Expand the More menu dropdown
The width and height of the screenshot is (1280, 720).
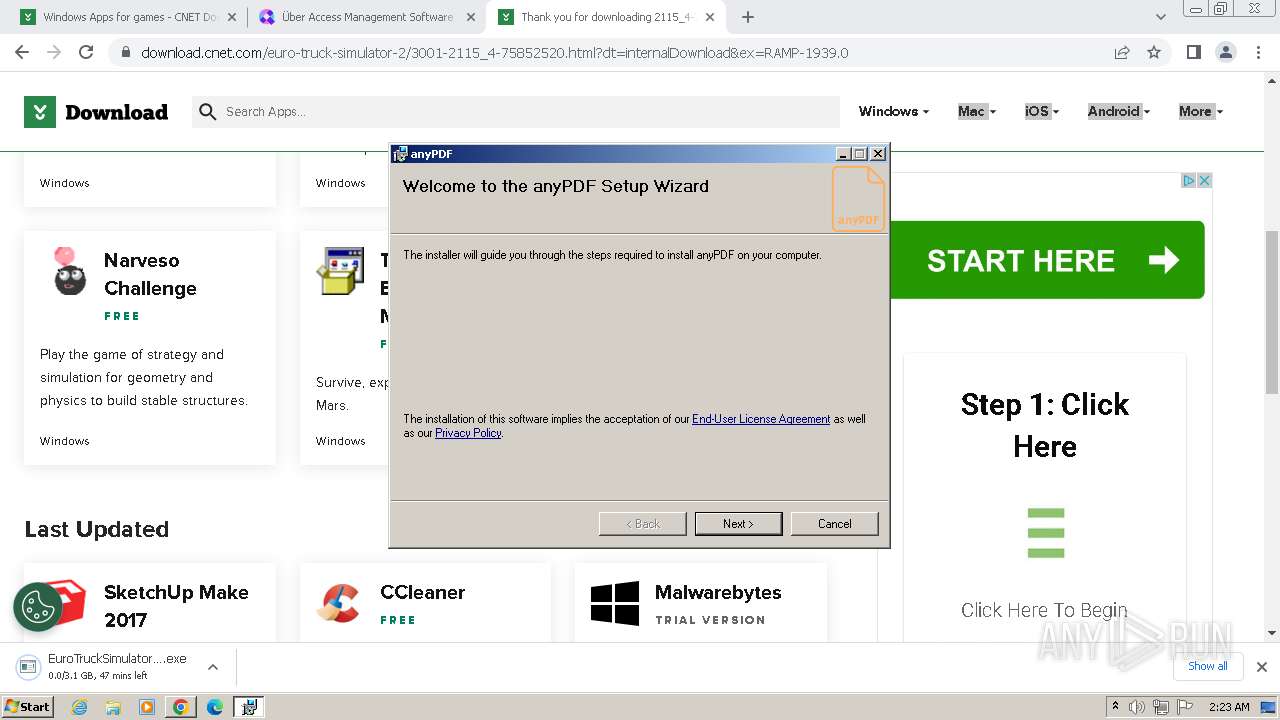1201,112
